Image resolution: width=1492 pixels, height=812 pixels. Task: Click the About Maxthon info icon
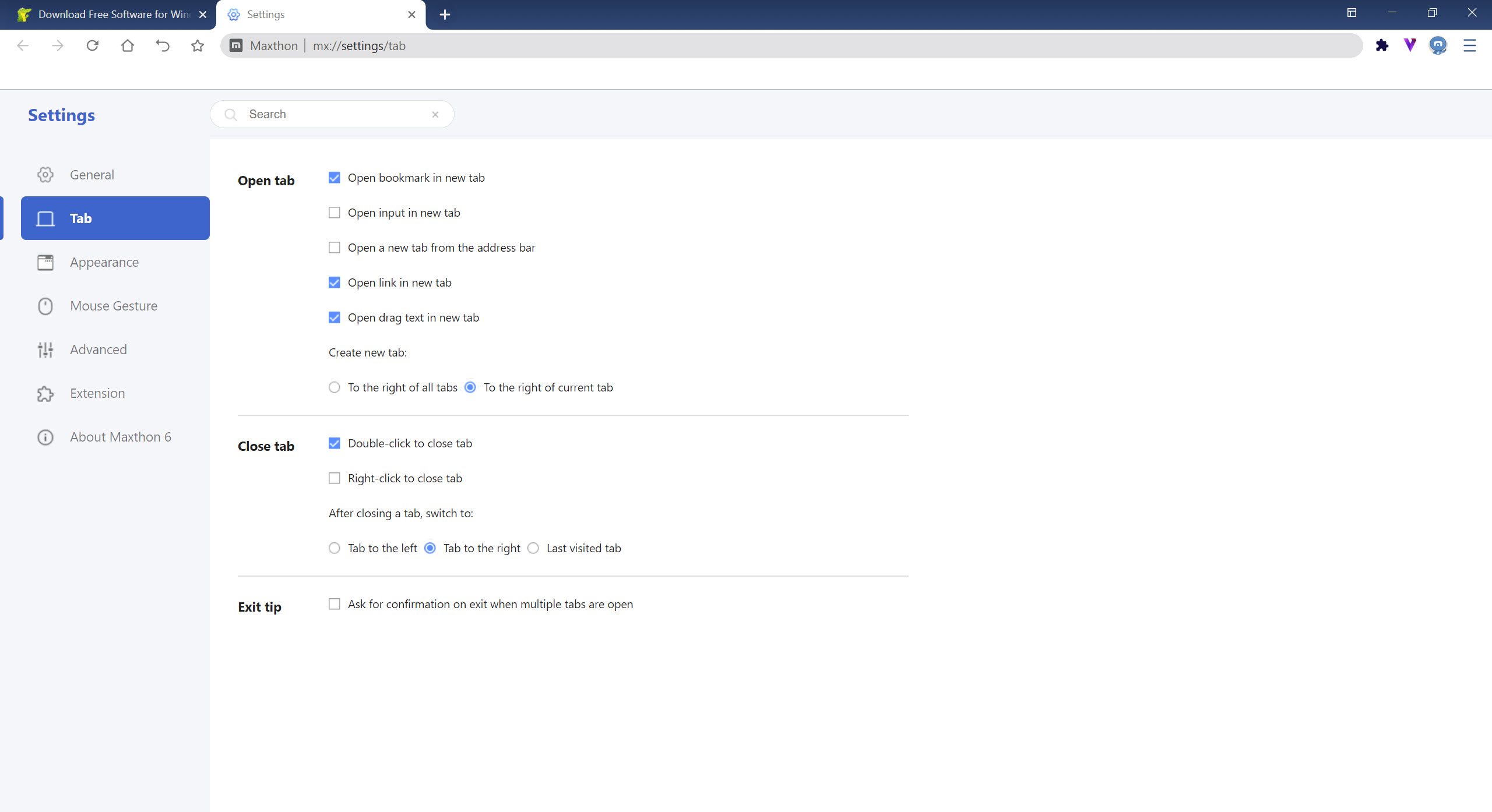[45, 437]
